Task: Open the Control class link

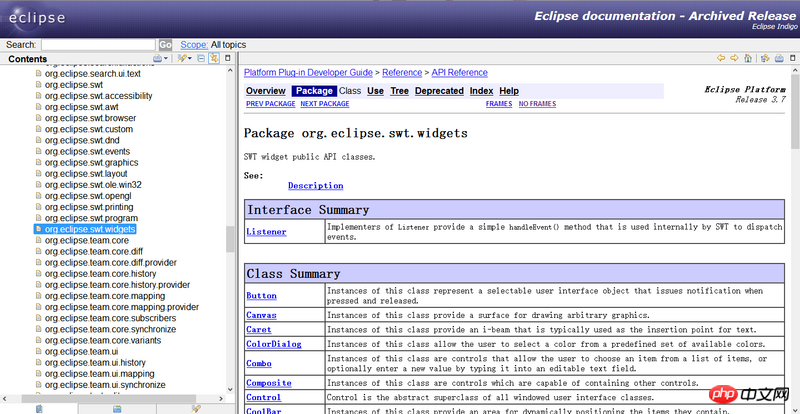Action: pos(264,397)
